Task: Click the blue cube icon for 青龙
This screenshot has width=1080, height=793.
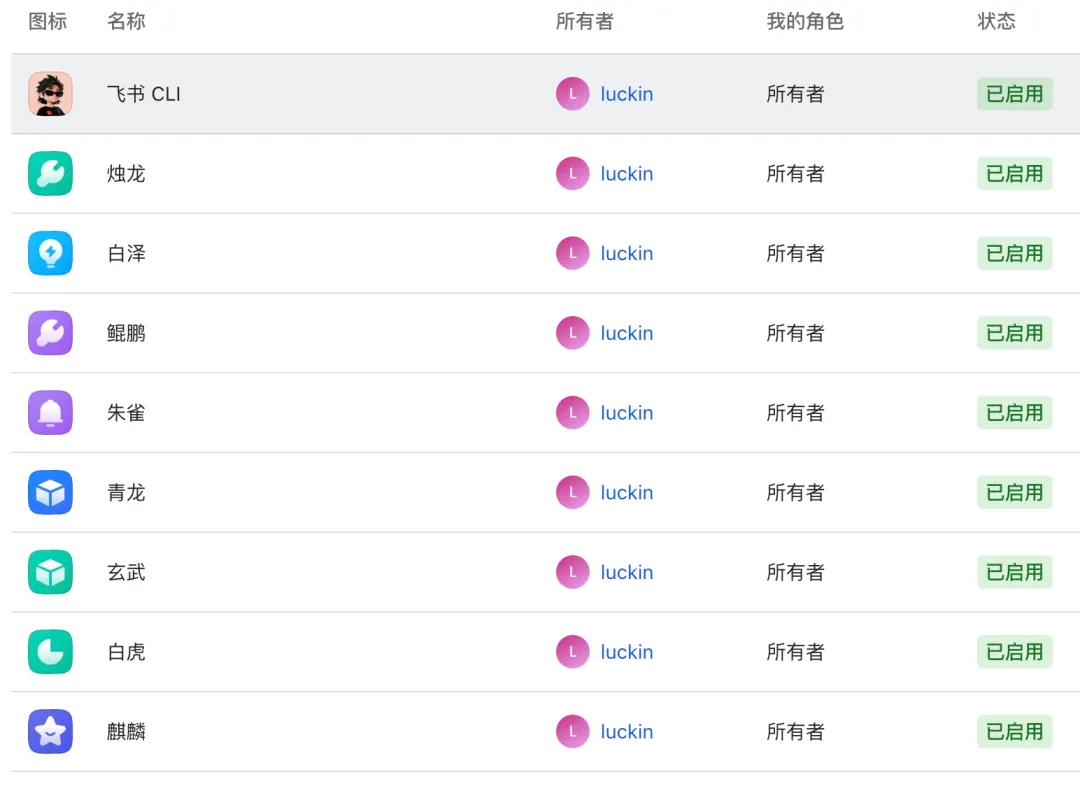Action: (50, 493)
